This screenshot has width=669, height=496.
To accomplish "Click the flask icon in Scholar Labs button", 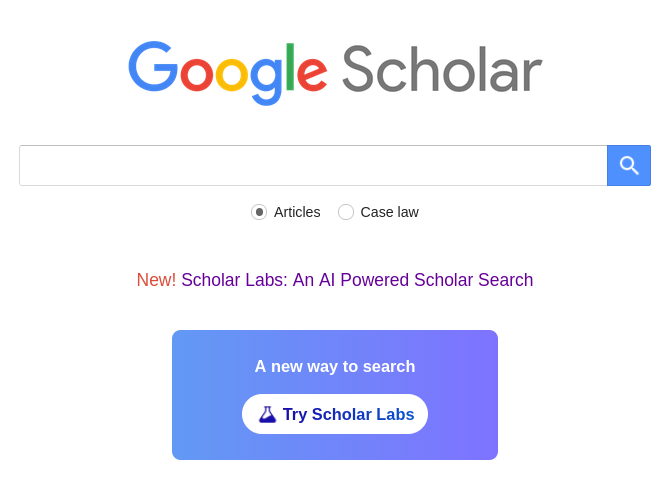I will coord(267,414).
